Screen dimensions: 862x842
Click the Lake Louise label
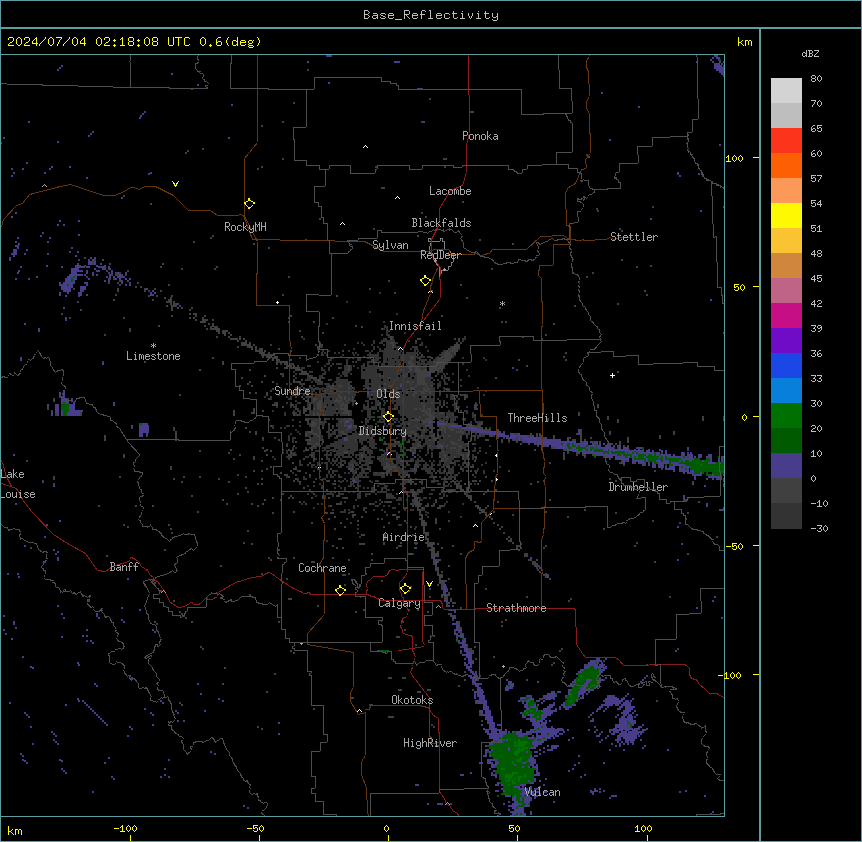[x=18, y=484]
